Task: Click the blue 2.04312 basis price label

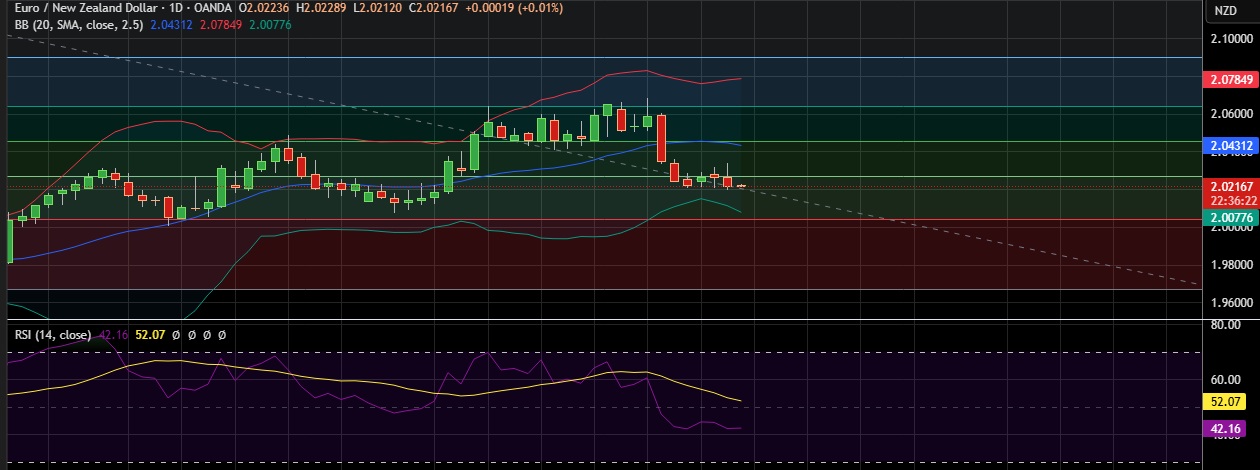Action: click(x=1231, y=146)
